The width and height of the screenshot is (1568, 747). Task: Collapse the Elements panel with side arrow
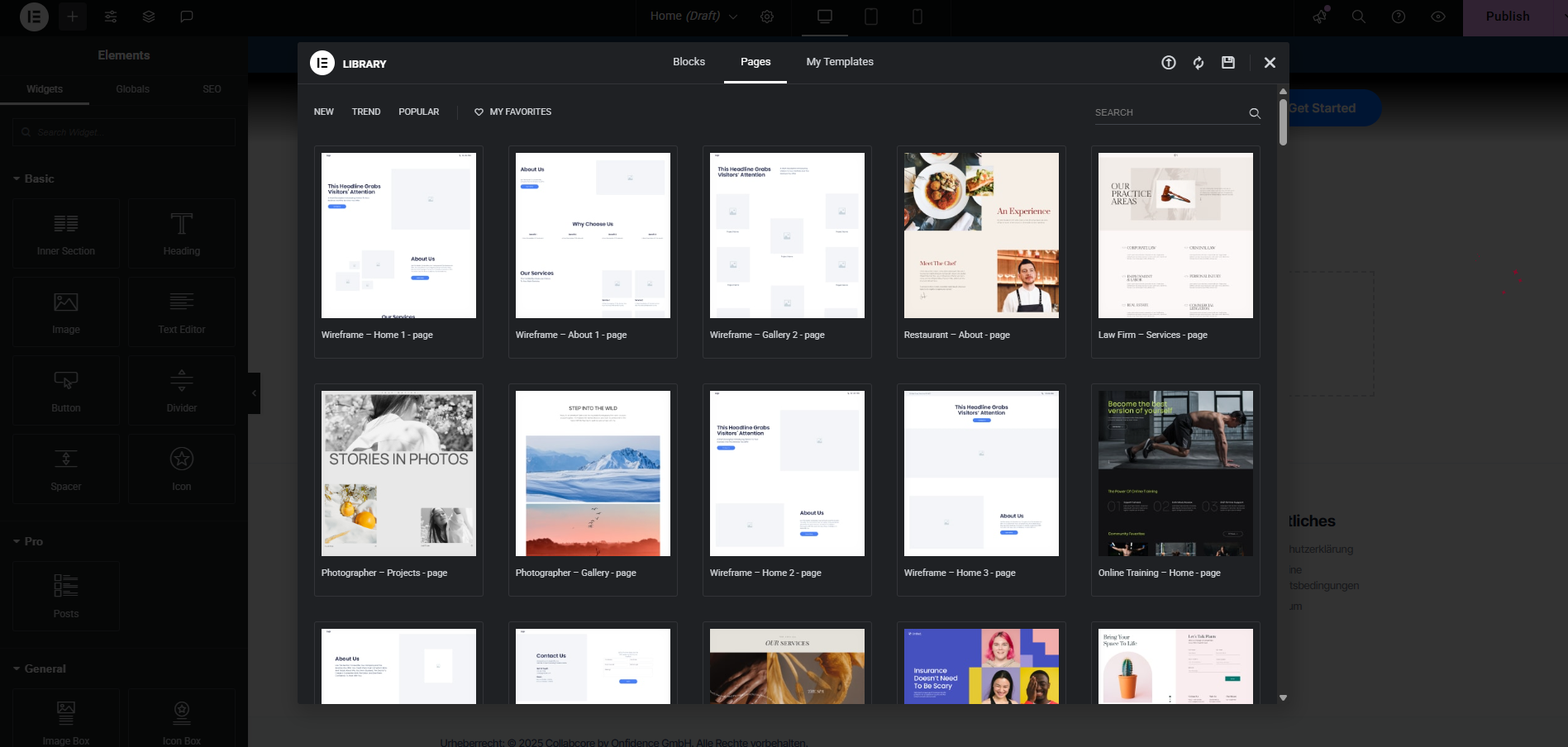[254, 393]
